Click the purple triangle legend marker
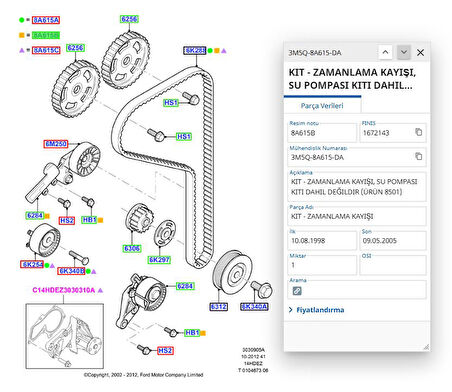452x392 pixels. 22,50
